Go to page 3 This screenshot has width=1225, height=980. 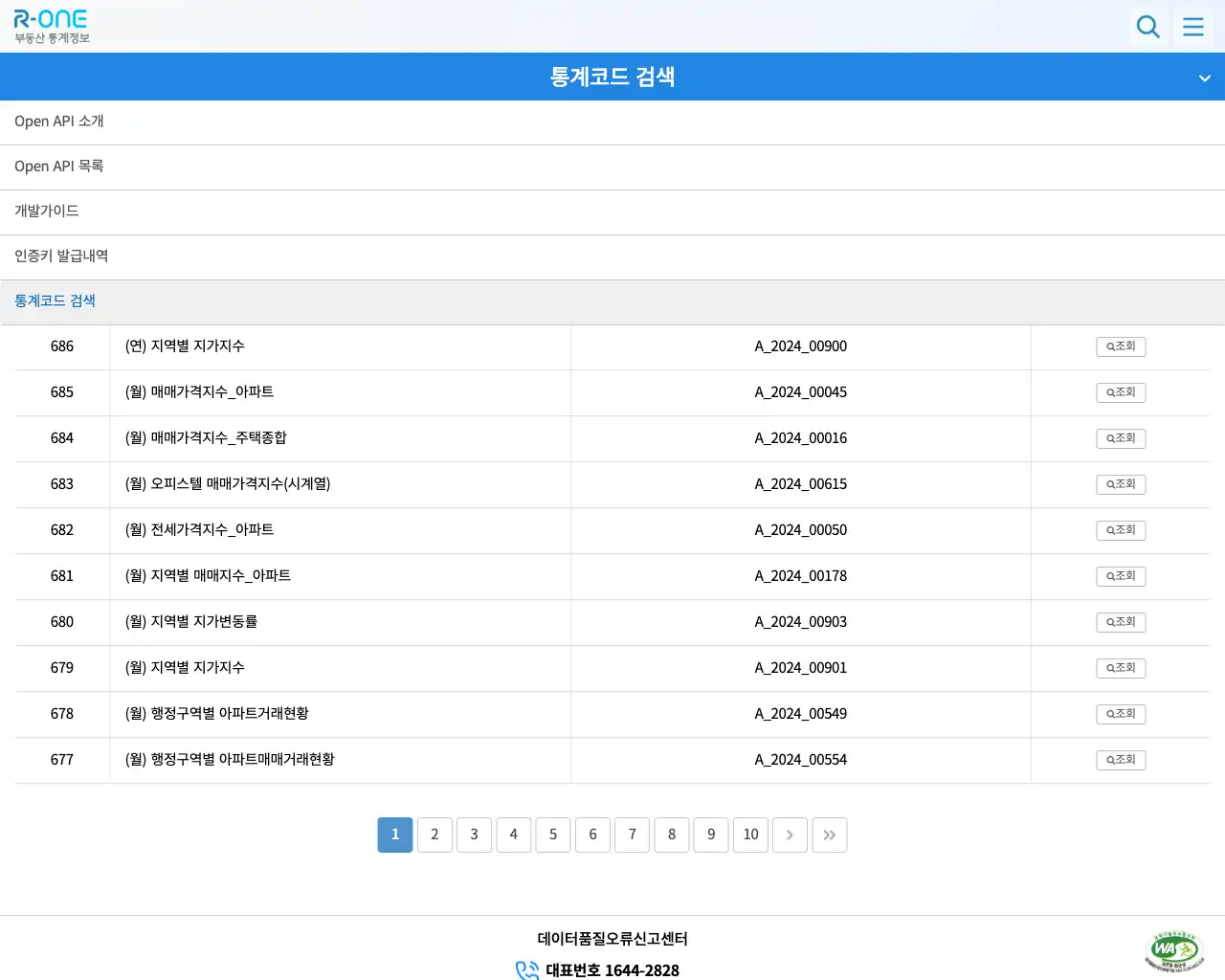coord(474,835)
